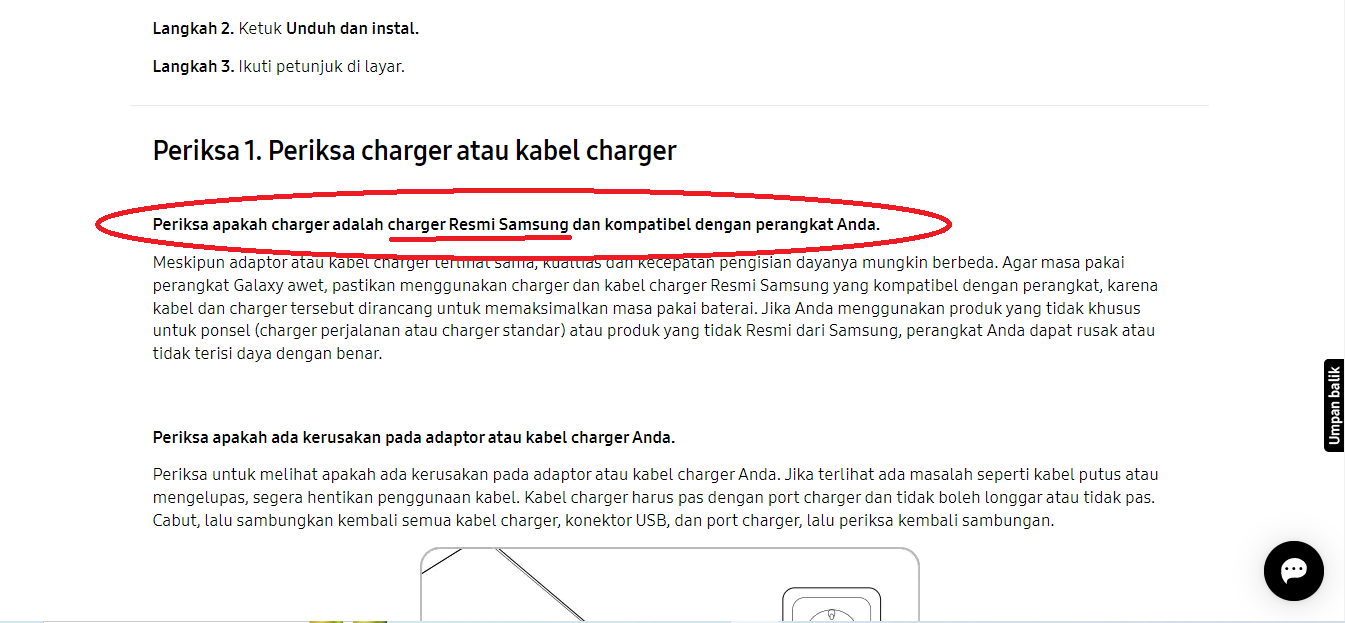
Task: Click the bold line about charger Resmi Samsung
Action: (x=516, y=224)
